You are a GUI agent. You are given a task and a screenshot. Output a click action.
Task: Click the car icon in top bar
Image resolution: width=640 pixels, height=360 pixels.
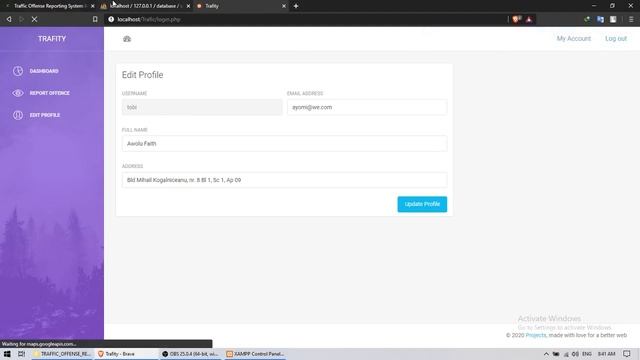point(127,39)
